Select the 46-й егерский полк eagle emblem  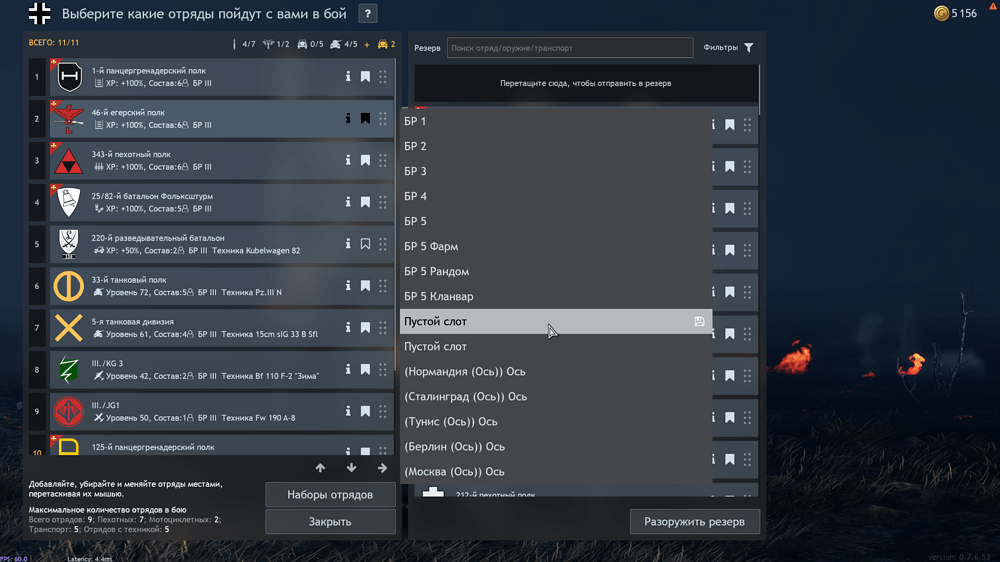pyautogui.click(x=69, y=119)
